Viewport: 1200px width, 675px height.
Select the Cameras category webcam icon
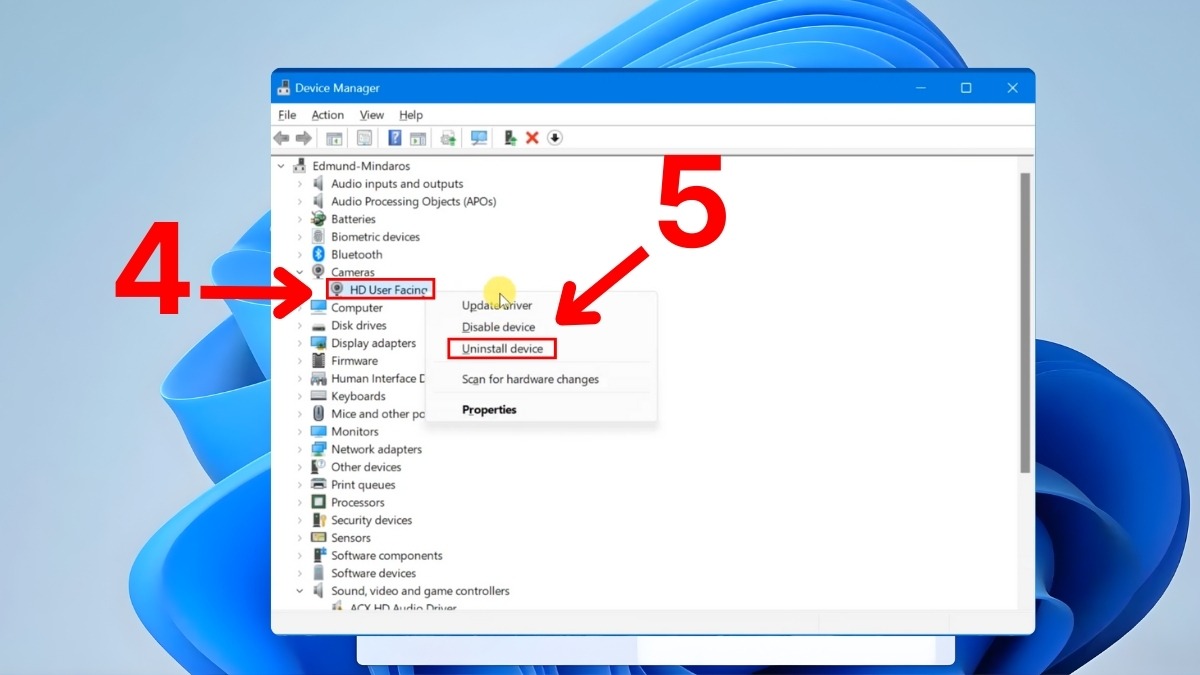(x=319, y=272)
